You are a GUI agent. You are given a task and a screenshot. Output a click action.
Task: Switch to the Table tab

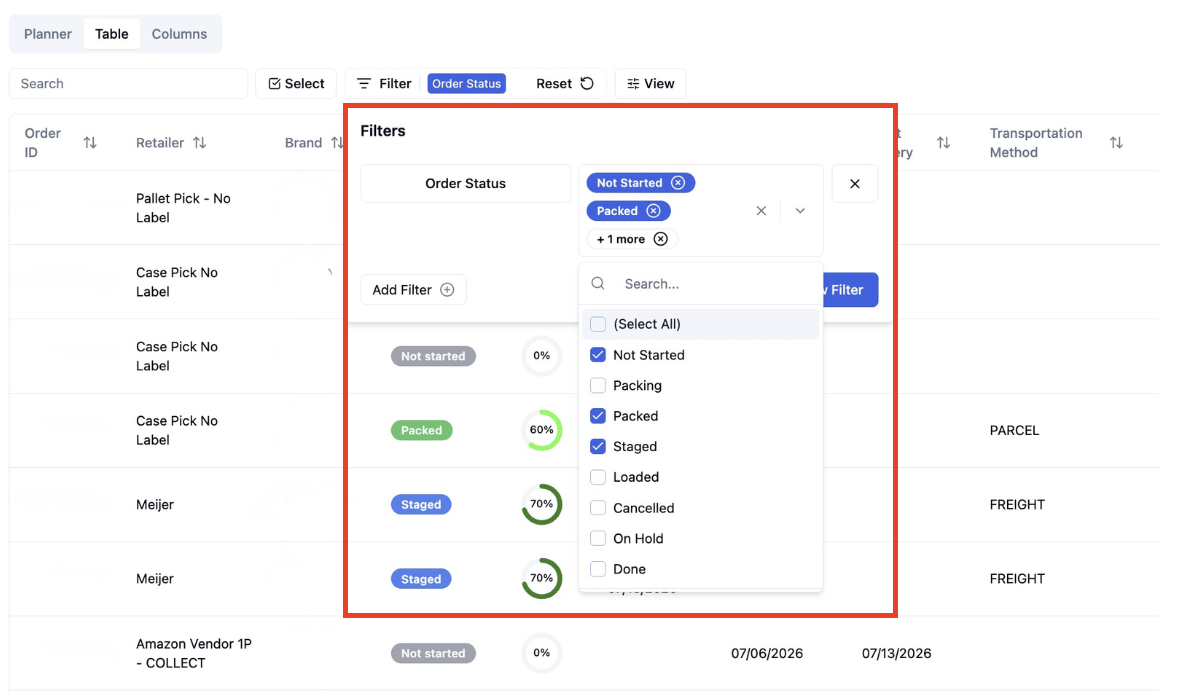coord(111,34)
